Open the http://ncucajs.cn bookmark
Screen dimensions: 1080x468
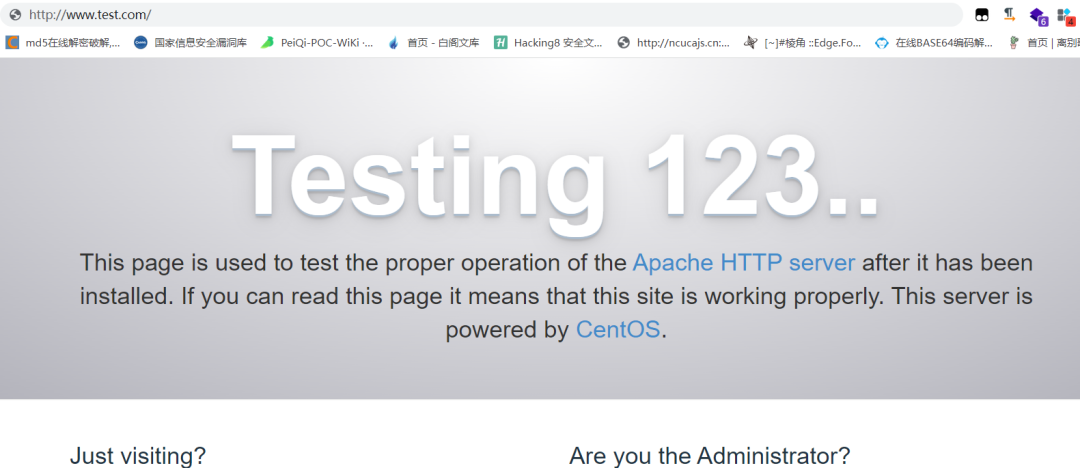[x=674, y=43]
